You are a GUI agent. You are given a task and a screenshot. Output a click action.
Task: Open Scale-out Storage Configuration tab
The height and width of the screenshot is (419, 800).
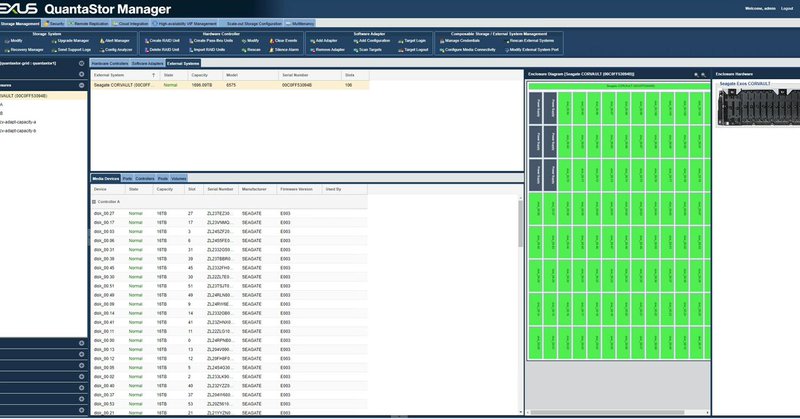pos(252,23)
